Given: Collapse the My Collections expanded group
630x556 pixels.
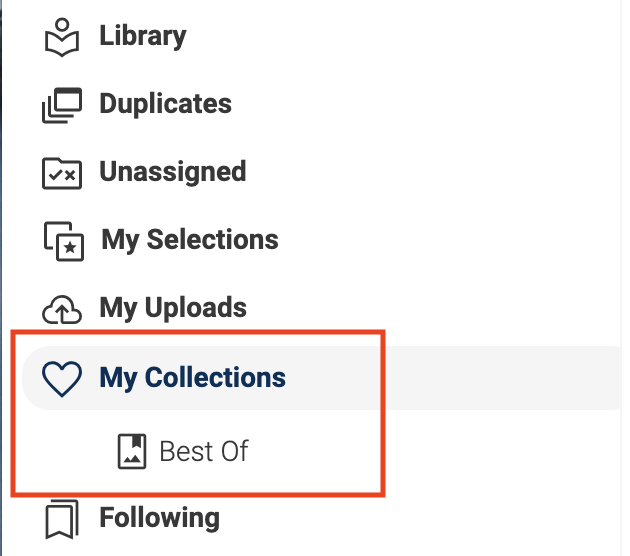Looking at the screenshot, I should [x=192, y=378].
